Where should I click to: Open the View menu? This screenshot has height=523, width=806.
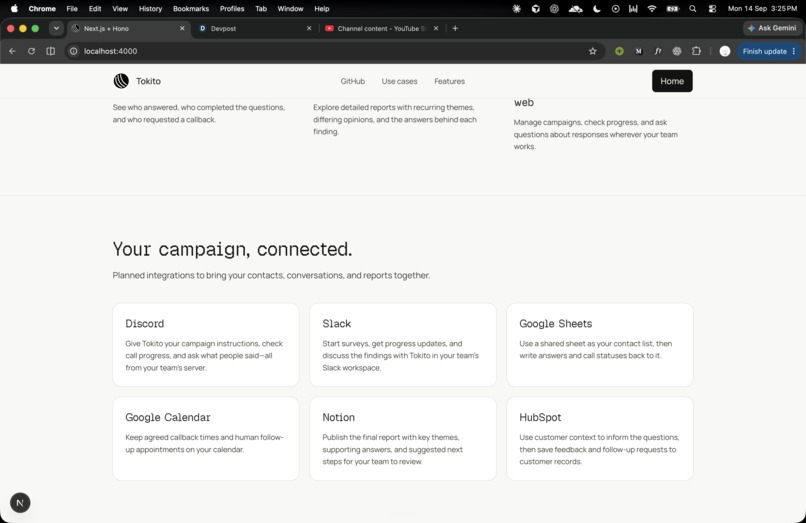click(120, 8)
